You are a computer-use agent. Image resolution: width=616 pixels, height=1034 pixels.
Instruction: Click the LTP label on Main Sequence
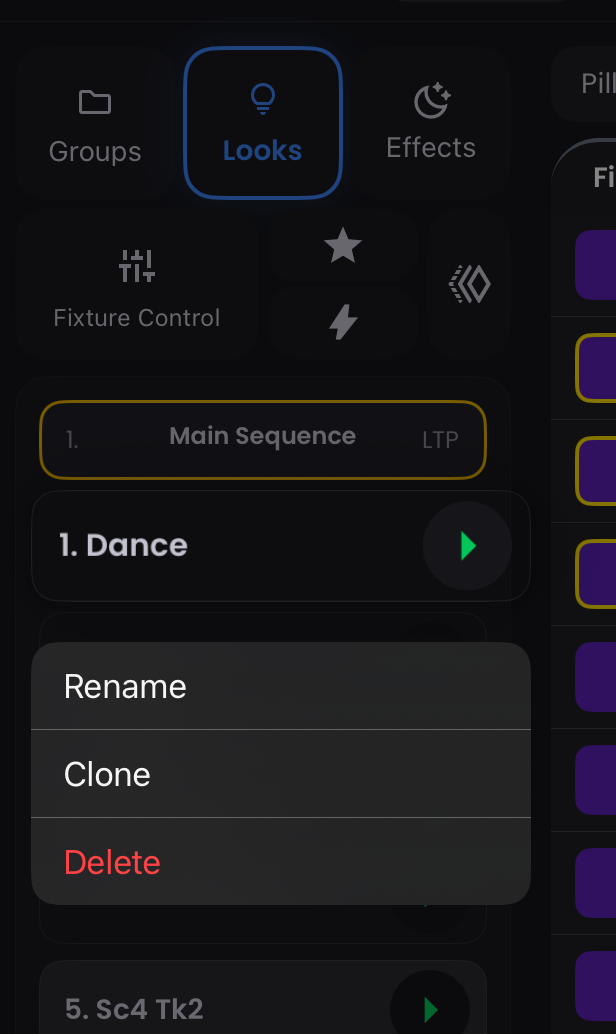point(440,439)
